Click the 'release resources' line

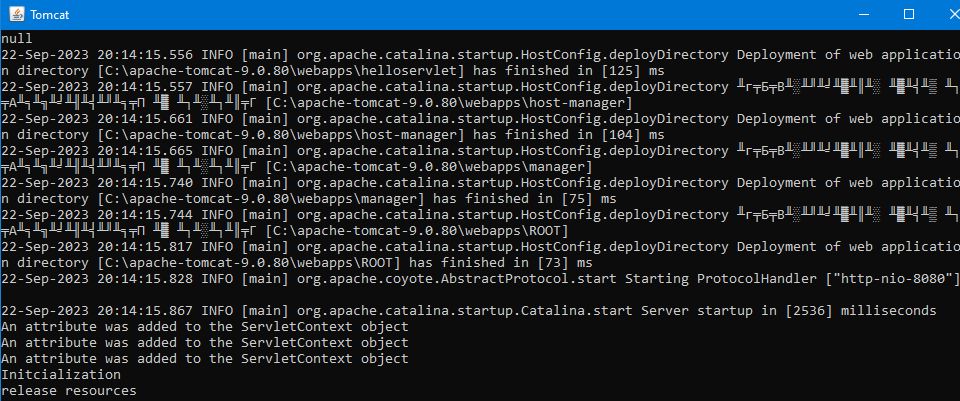[69, 391]
